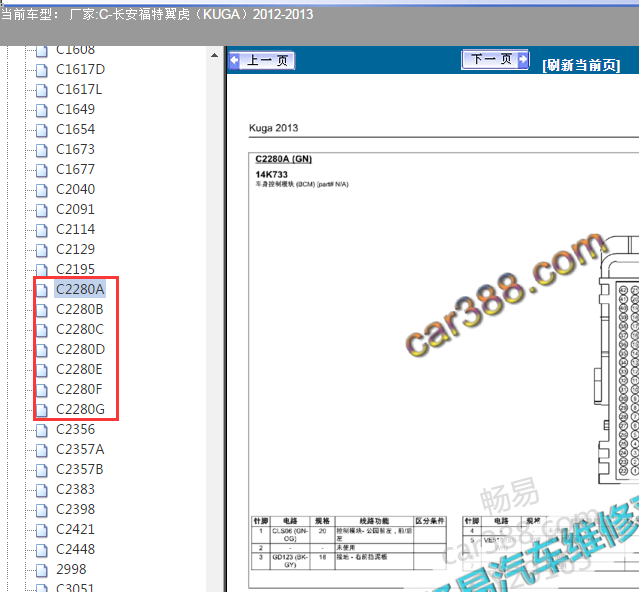Click the document icon beside C2280G

42,410
